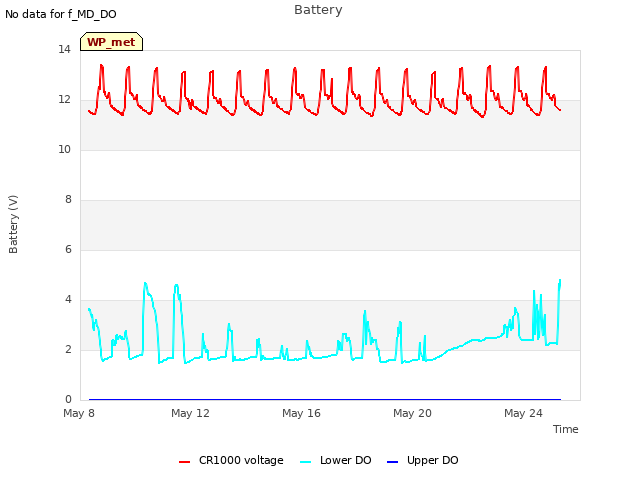Toggle Upper DO legend entry

coord(422,461)
